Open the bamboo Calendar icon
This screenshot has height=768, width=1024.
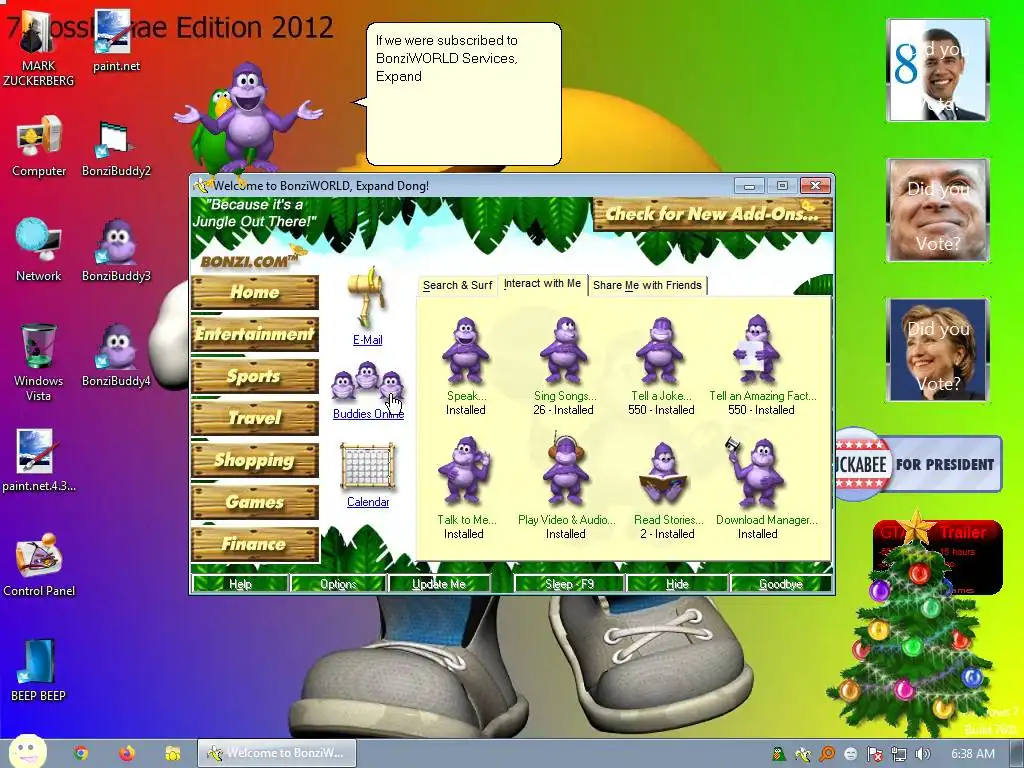[368, 467]
